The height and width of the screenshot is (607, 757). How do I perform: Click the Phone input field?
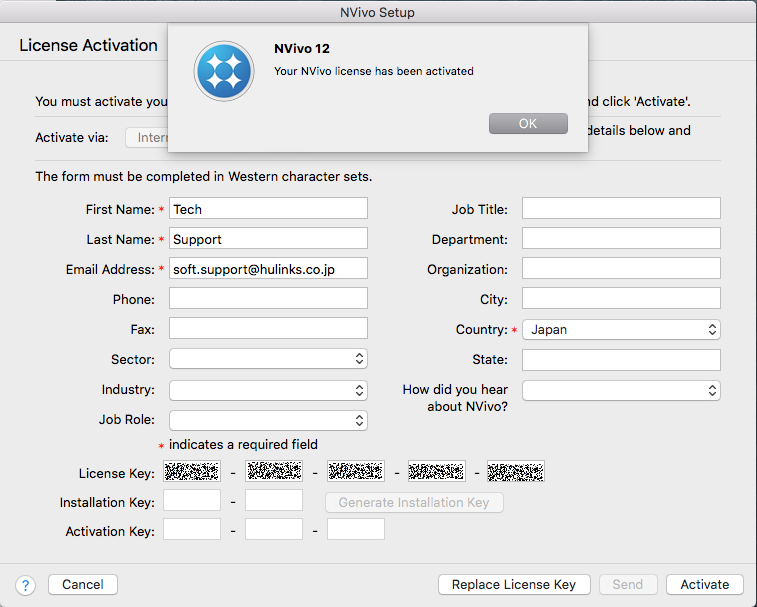coord(268,298)
